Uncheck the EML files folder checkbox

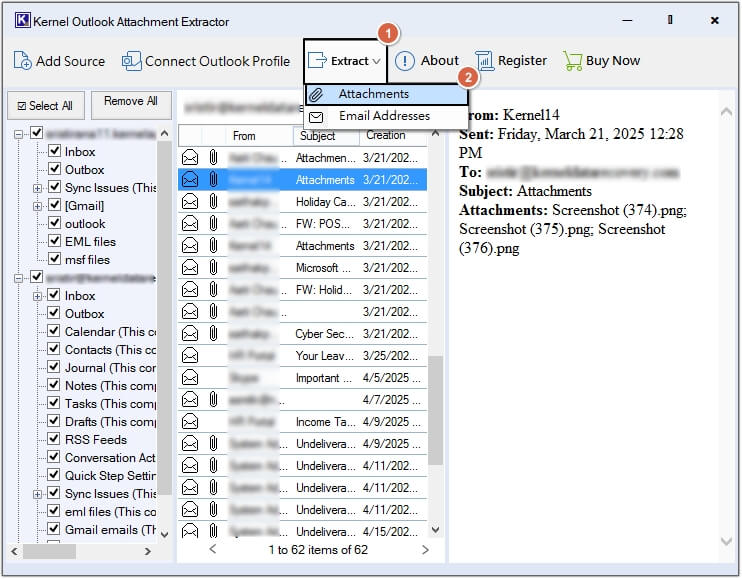pos(55,241)
